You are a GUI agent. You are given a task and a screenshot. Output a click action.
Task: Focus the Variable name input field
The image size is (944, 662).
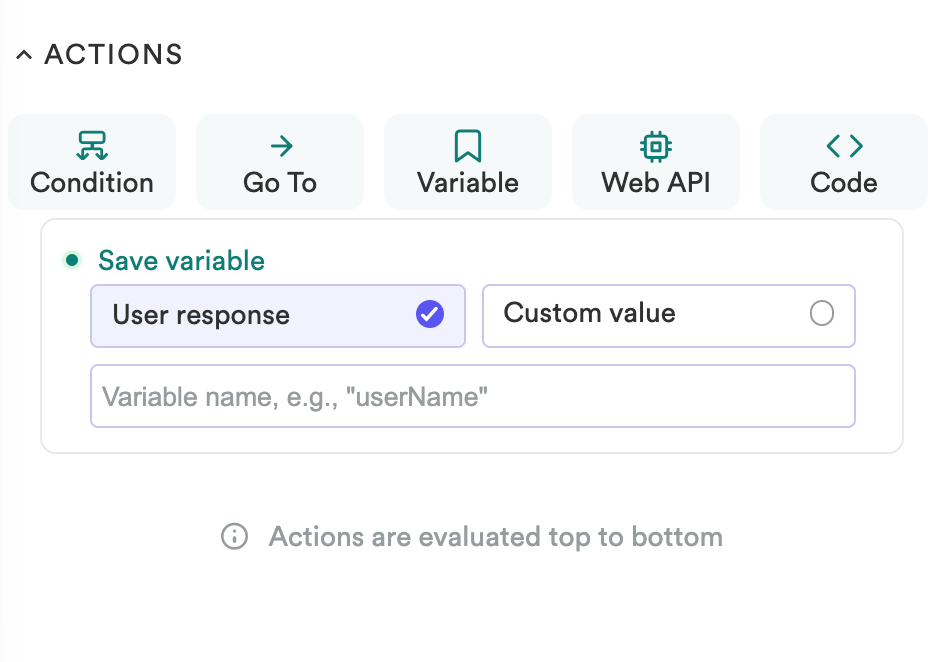(472, 397)
